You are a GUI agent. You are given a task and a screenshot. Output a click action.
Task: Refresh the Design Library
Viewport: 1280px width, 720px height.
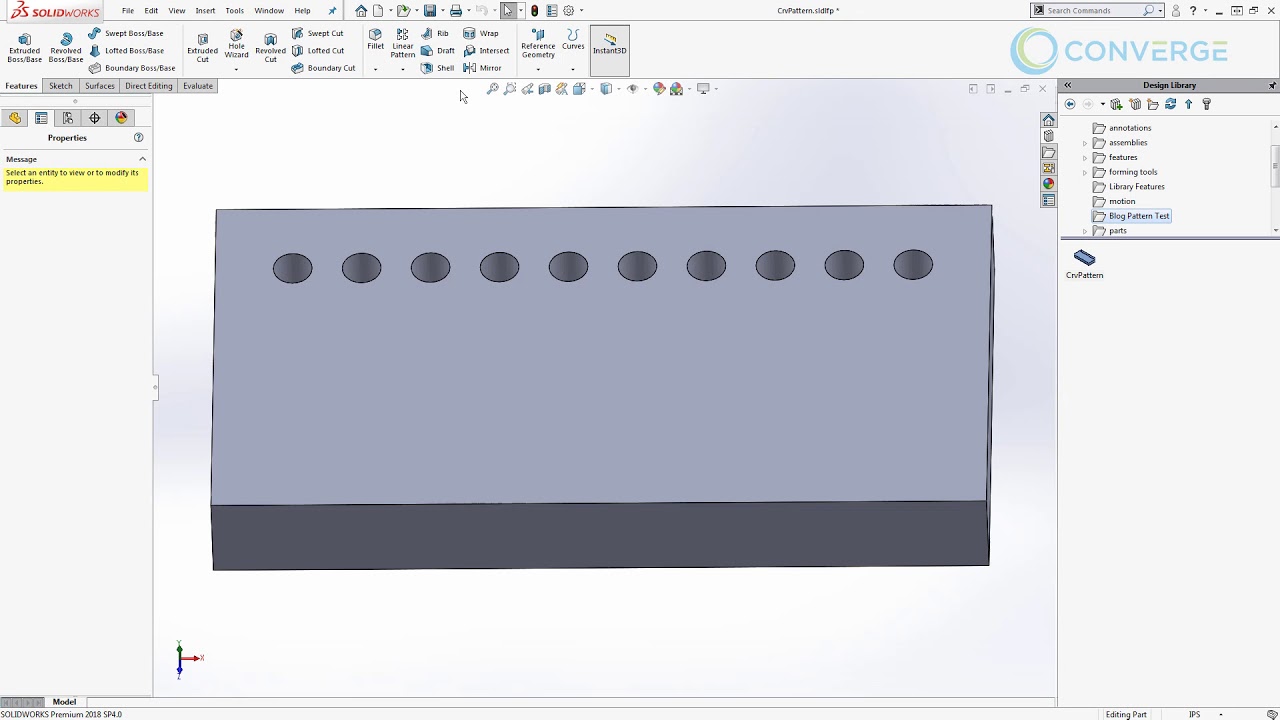[x=1170, y=104]
